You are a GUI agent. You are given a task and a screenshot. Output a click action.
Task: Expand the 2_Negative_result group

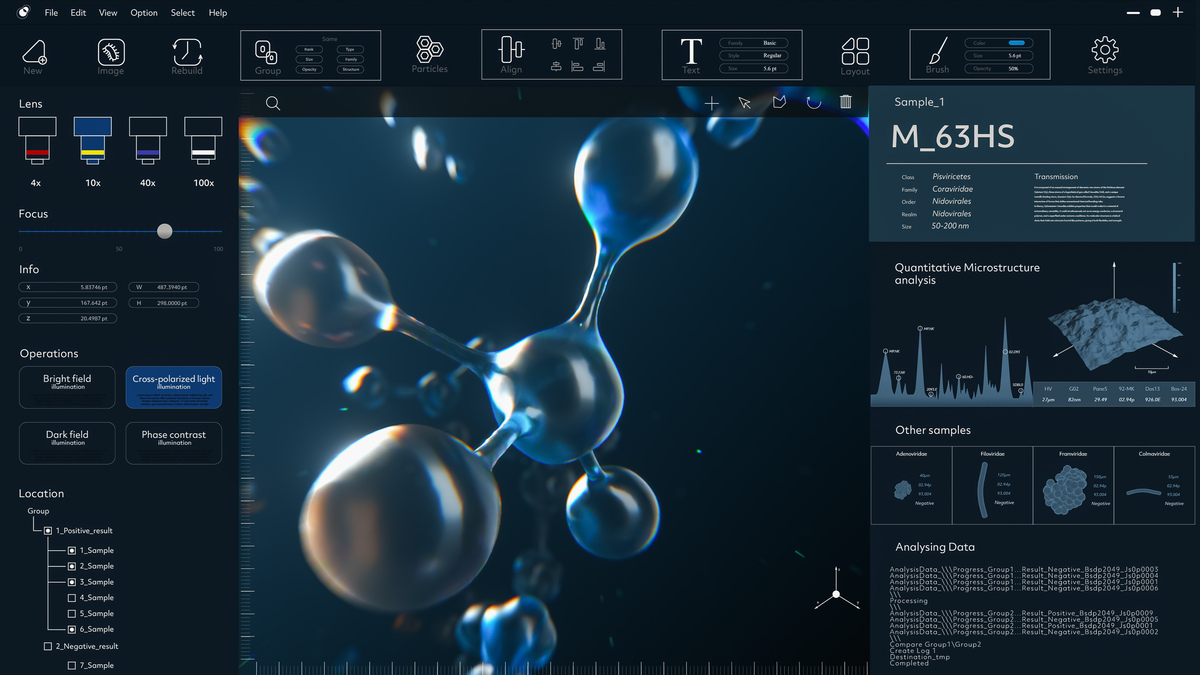click(x=48, y=646)
